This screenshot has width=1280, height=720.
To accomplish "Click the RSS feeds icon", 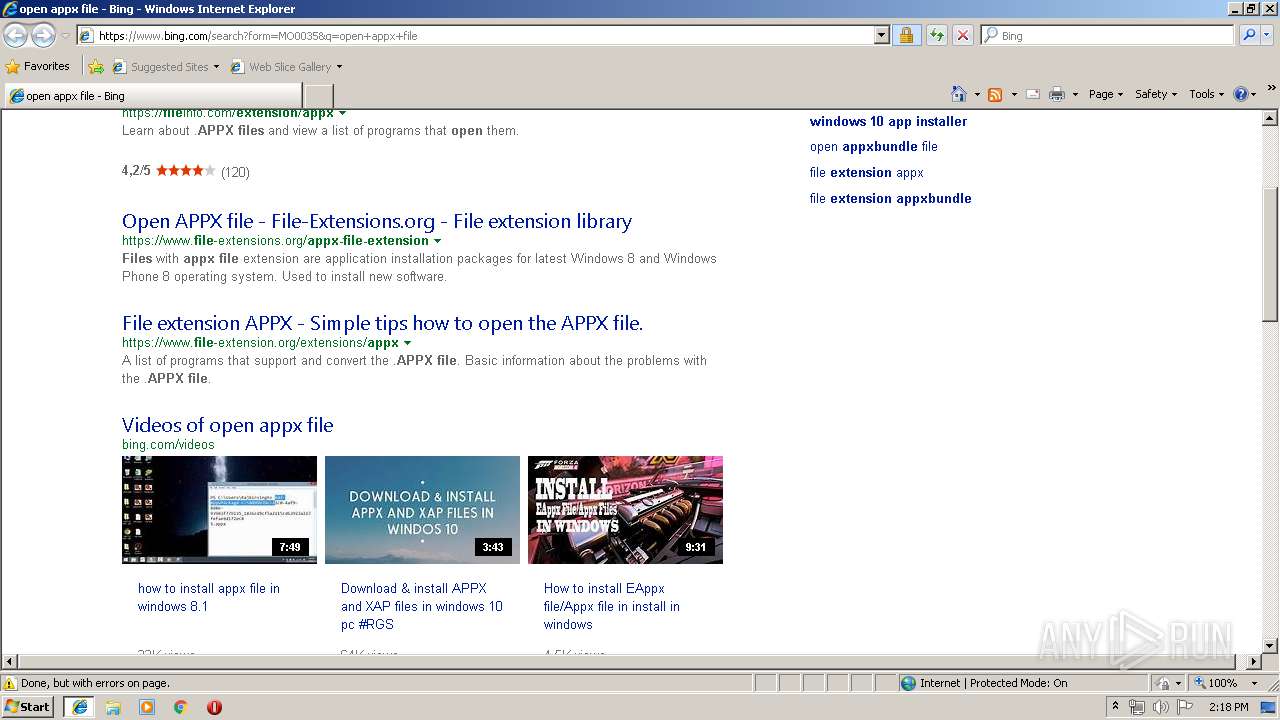I will coord(995,94).
